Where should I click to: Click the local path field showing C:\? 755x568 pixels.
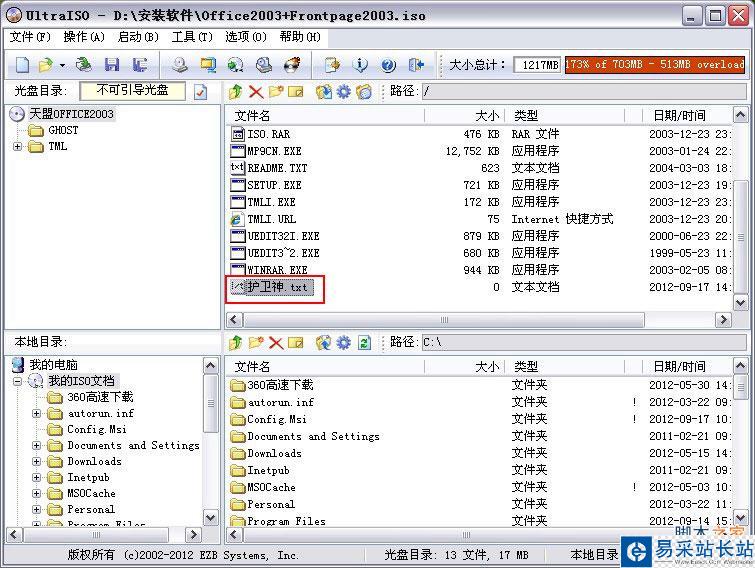(584, 343)
